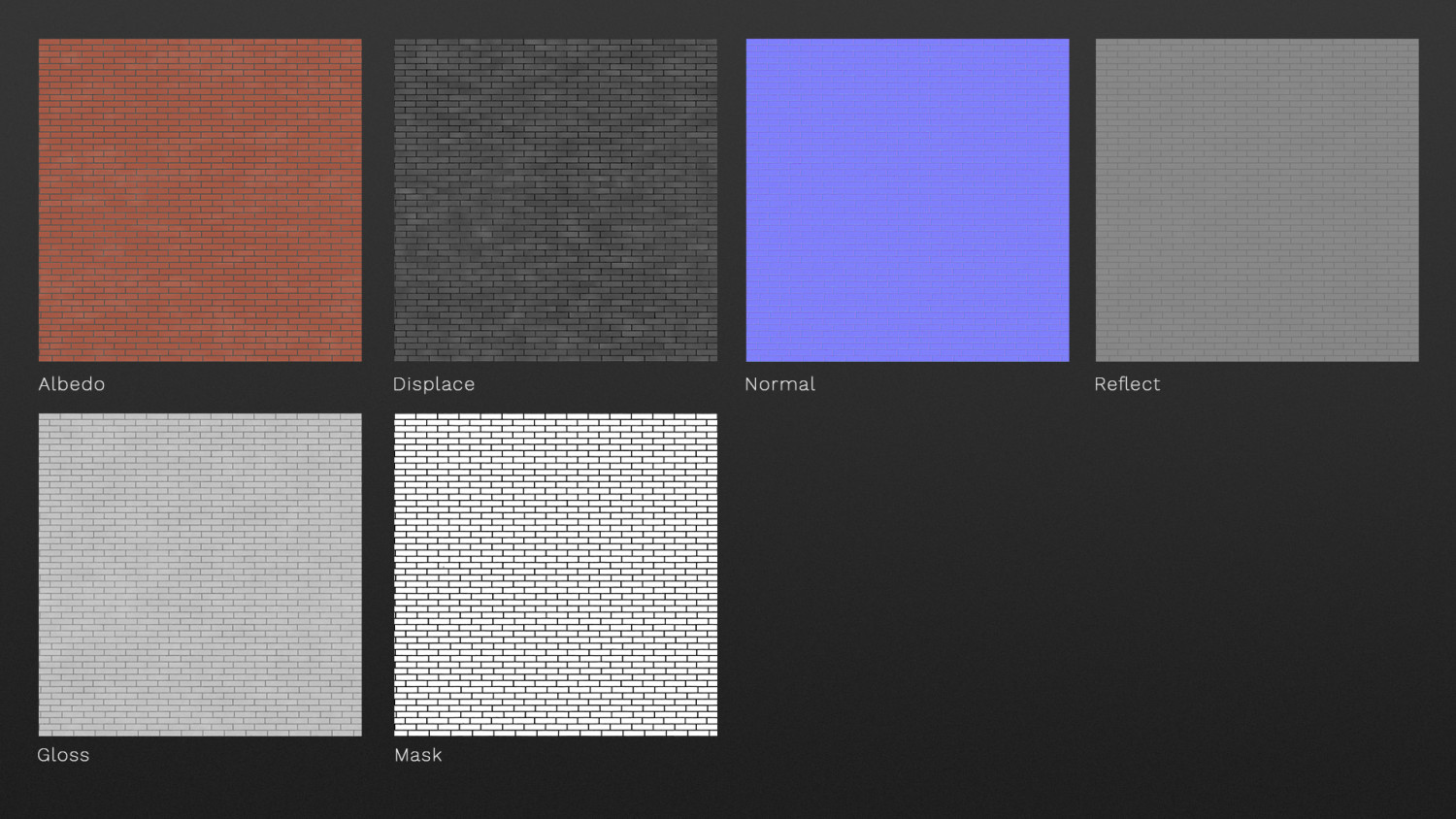This screenshot has width=1456, height=819.
Task: Click the "Gloss" label
Action: tap(63, 755)
